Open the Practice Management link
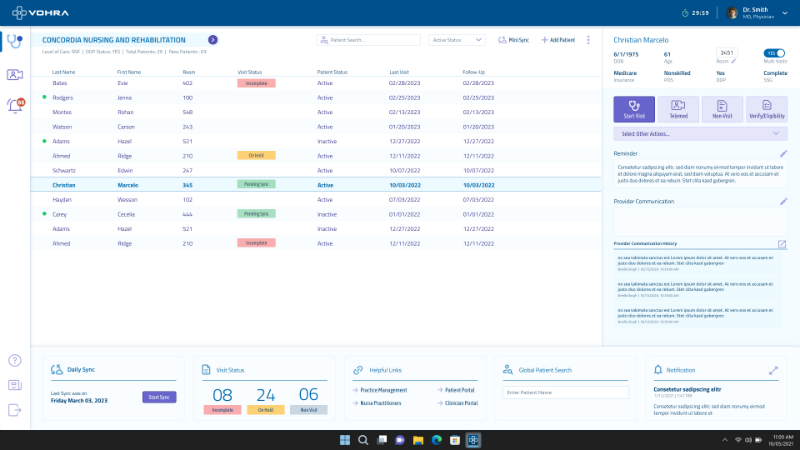 (x=381, y=389)
